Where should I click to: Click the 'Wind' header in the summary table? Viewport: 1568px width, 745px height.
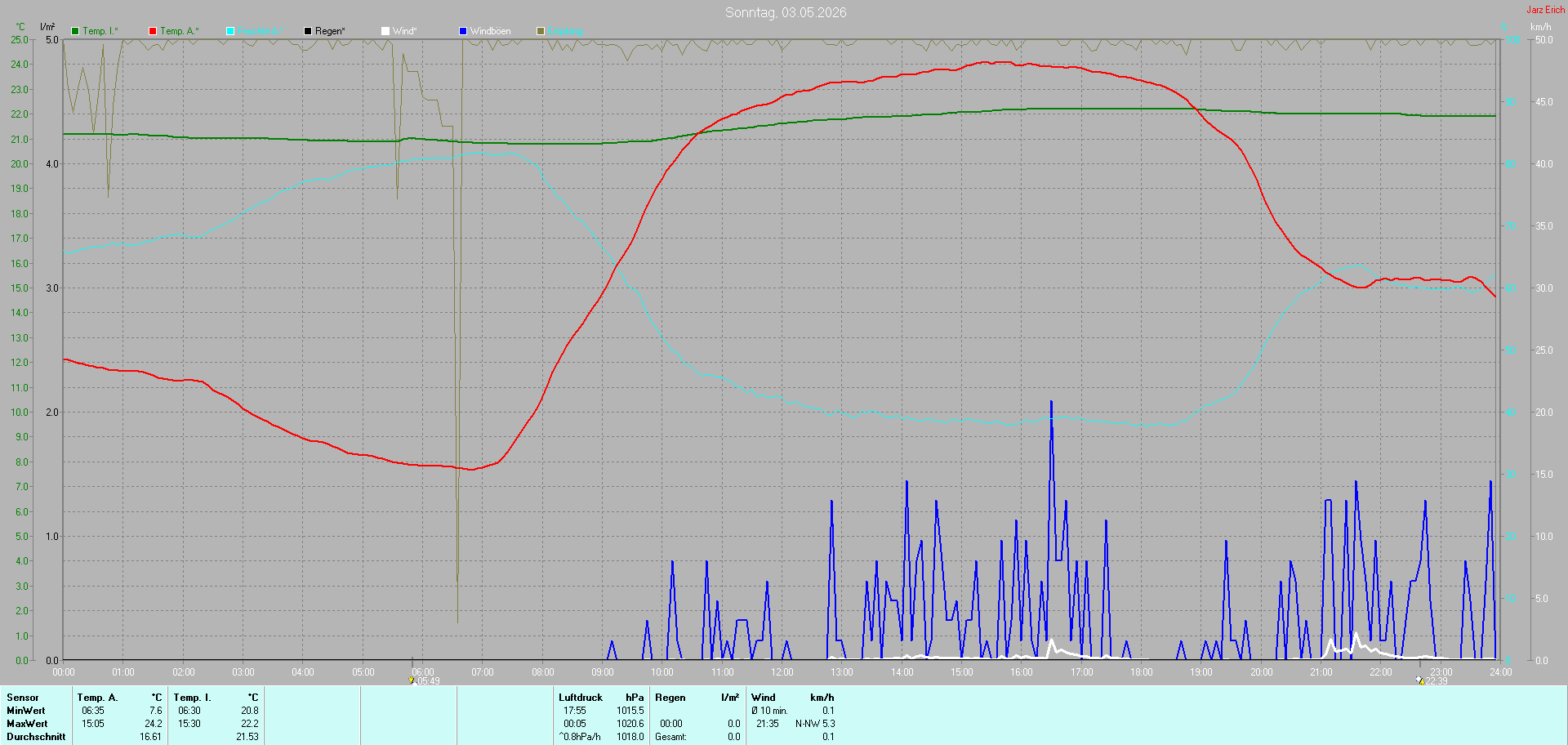(x=764, y=698)
